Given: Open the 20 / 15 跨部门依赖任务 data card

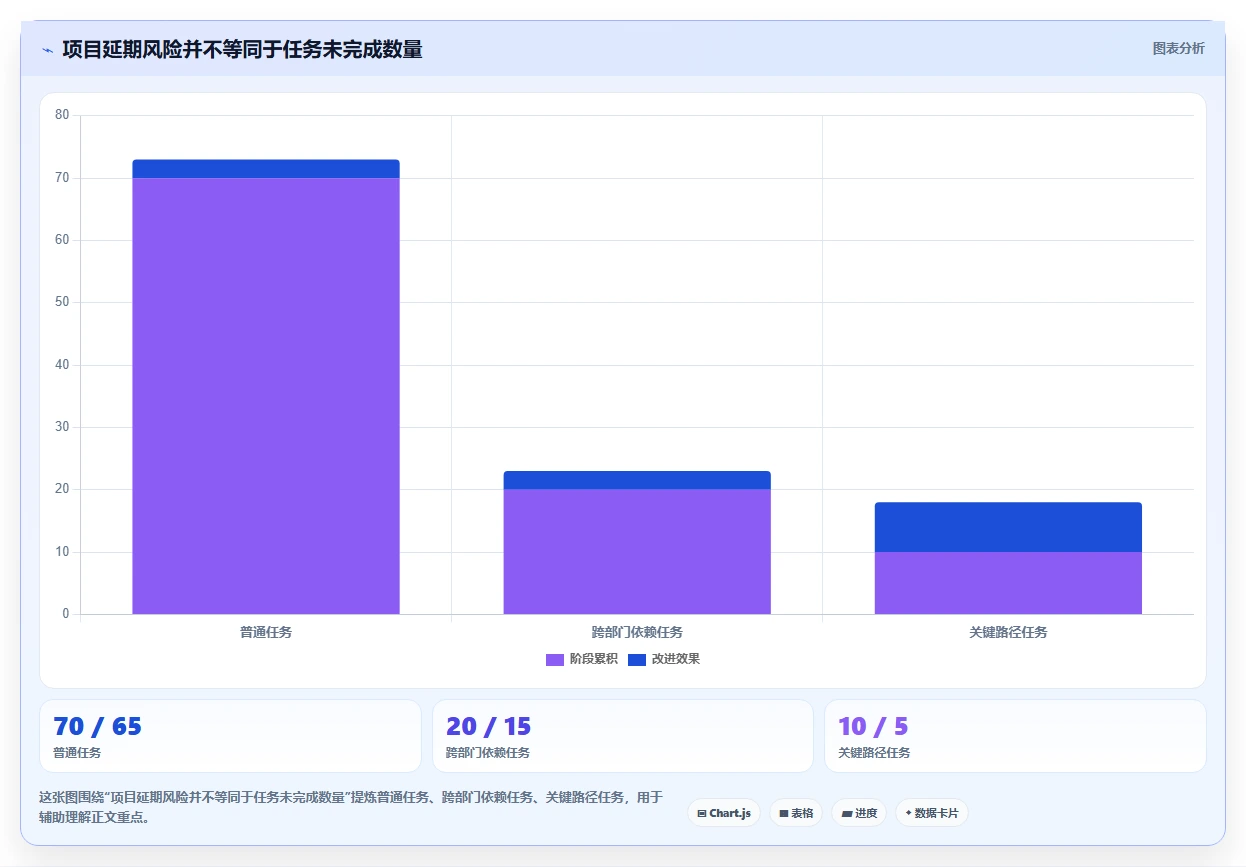Looking at the screenshot, I should 623,736.
